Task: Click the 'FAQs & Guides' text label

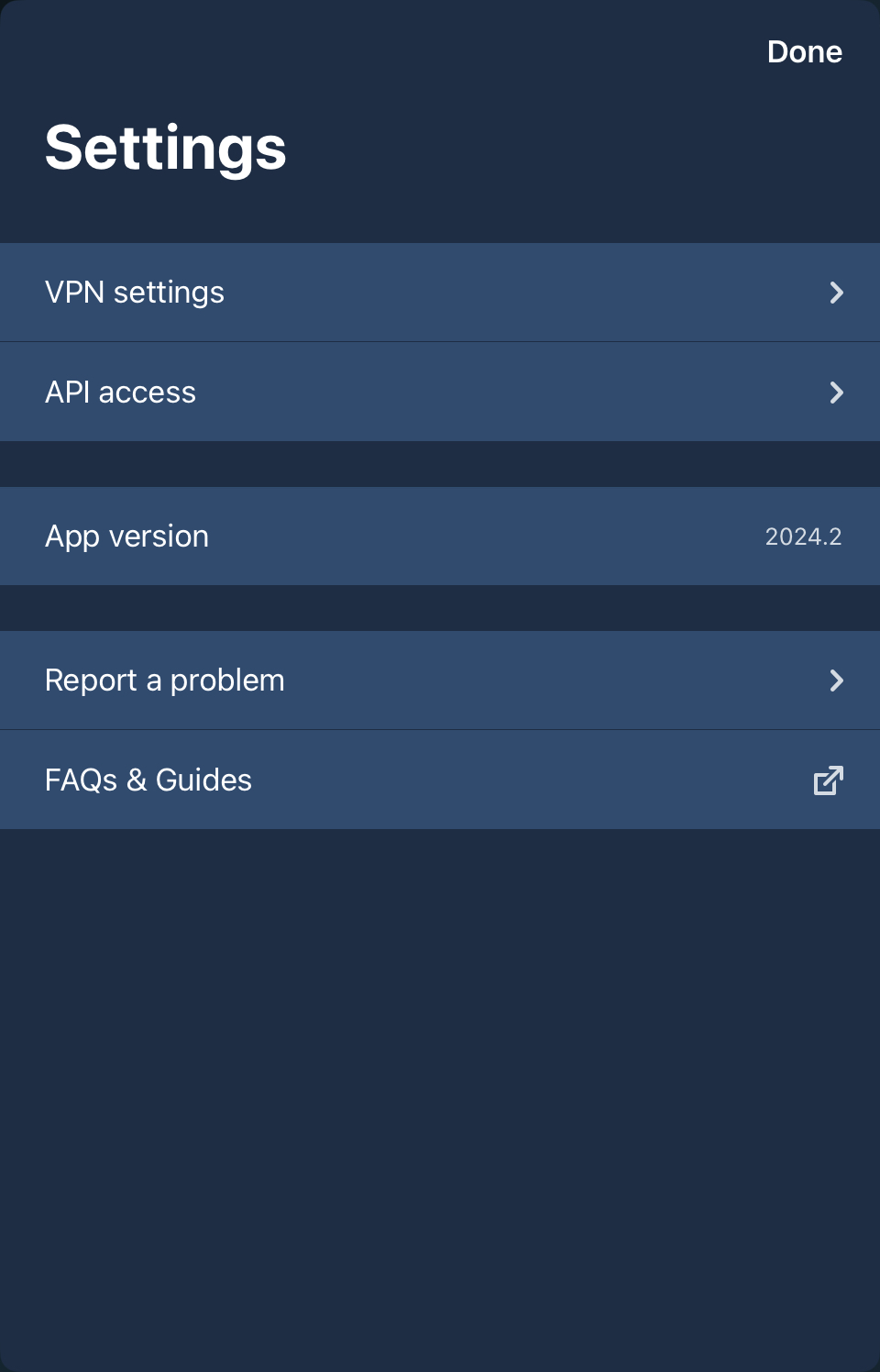Action: click(x=148, y=780)
